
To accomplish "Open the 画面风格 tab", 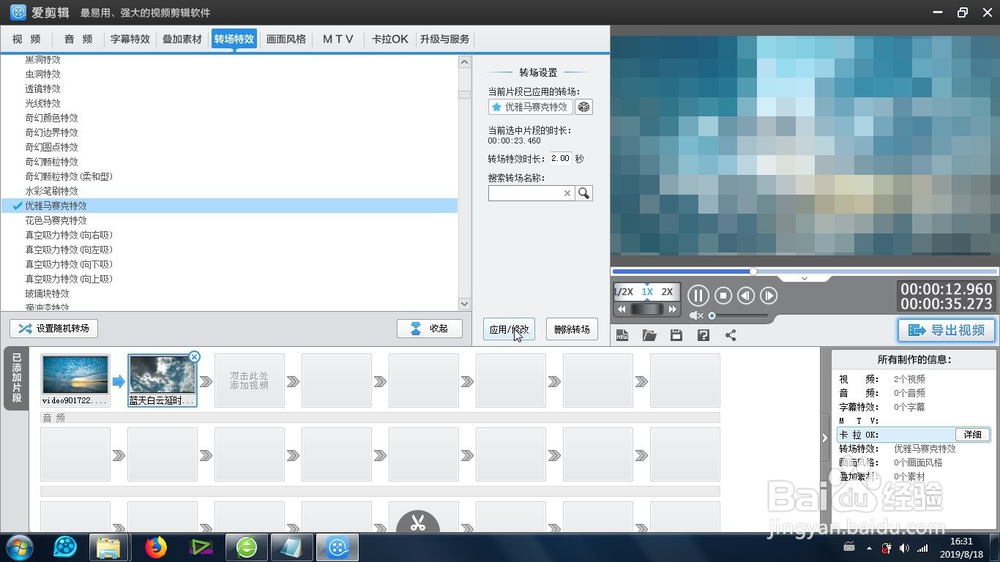I will (x=286, y=39).
